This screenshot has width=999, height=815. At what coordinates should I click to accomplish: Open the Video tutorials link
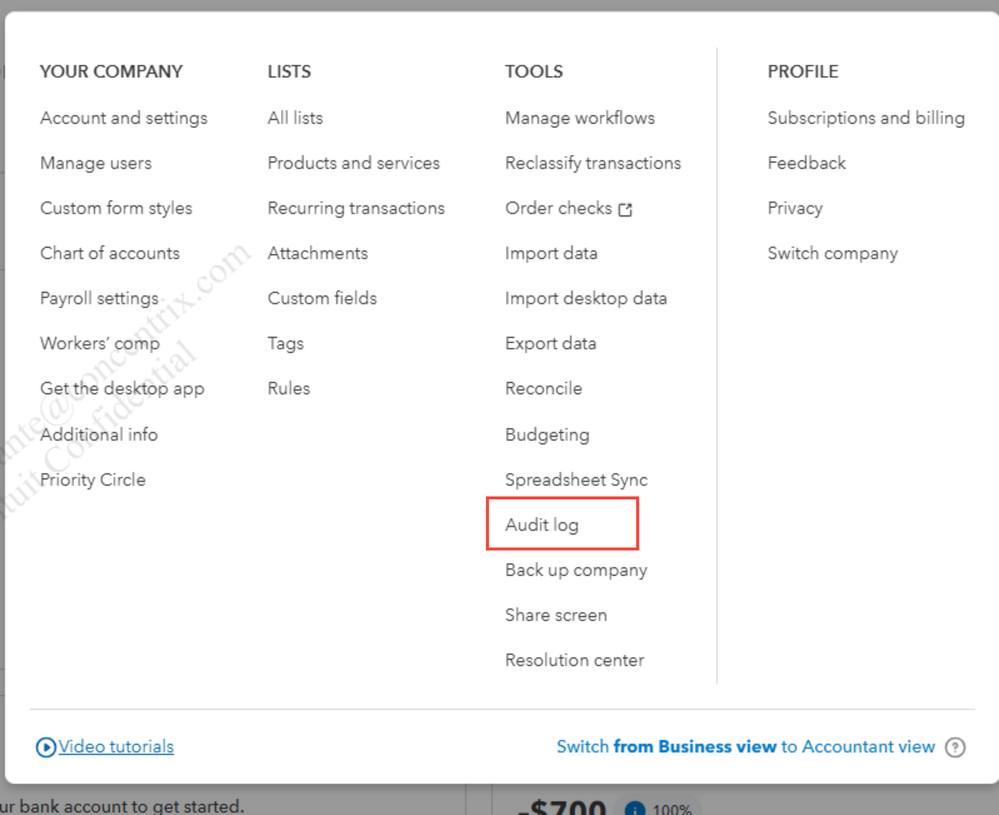[112, 746]
